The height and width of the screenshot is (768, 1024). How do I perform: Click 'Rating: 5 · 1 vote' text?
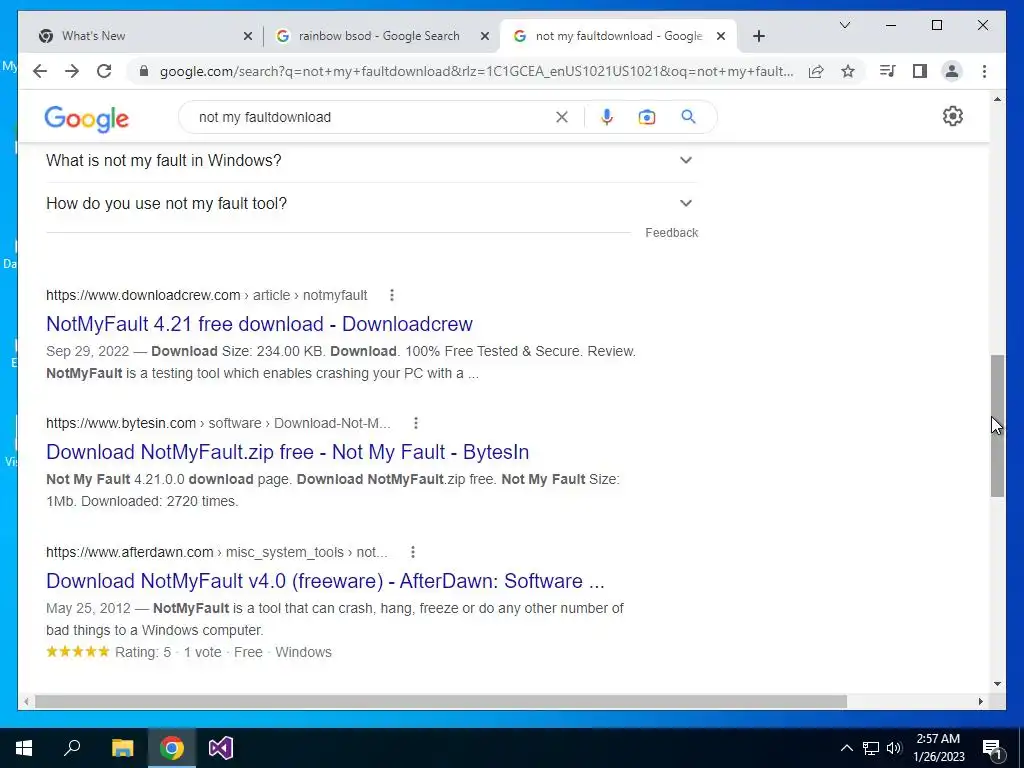coord(168,652)
